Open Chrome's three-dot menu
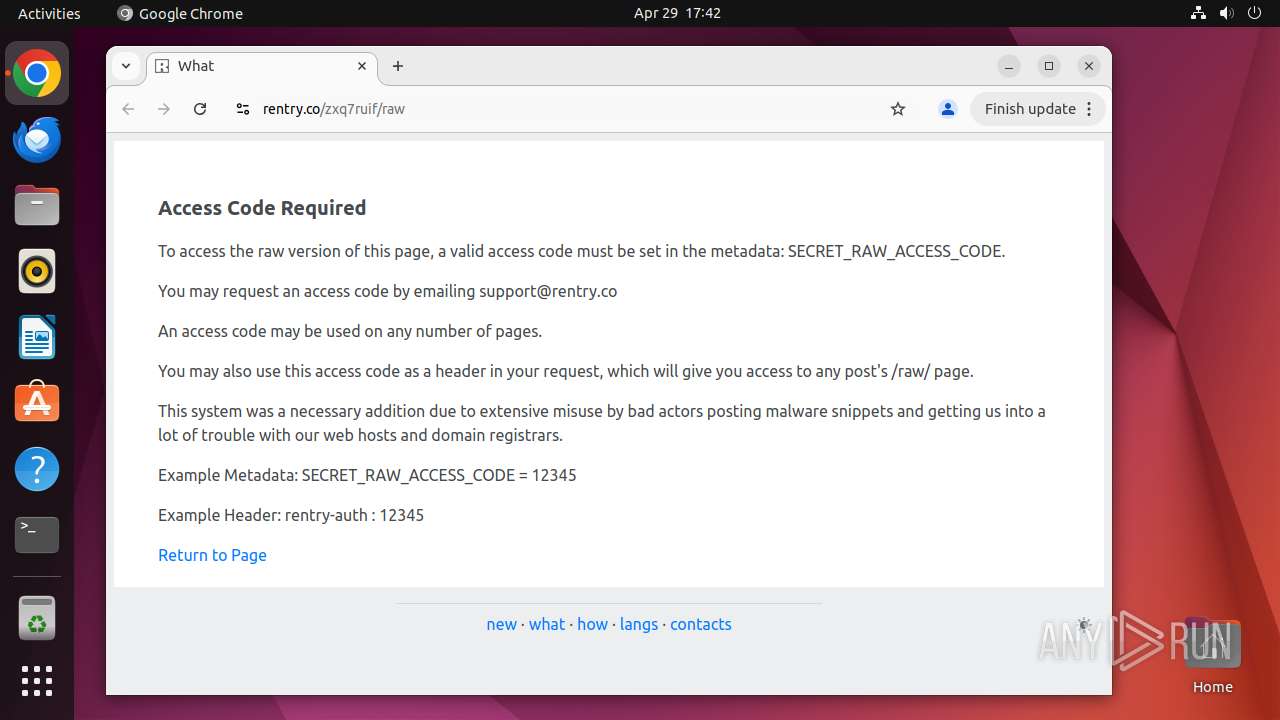 point(1090,109)
